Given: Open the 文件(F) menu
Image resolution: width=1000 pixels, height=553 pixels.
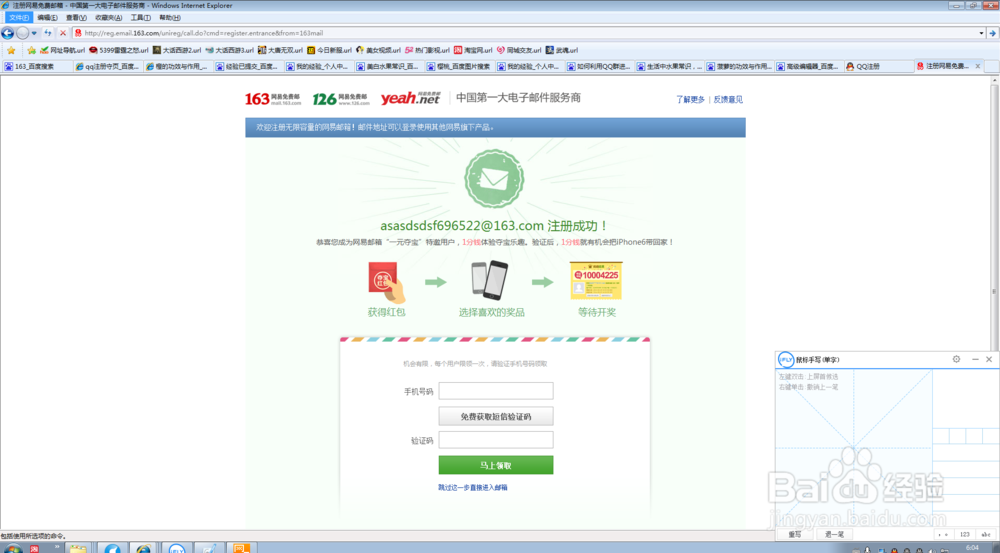Looking at the screenshot, I should (x=18, y=18).
